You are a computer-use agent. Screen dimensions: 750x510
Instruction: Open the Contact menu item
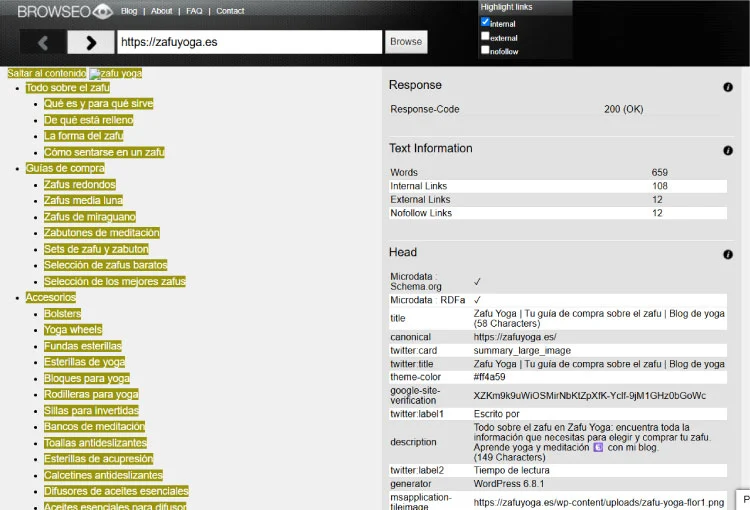[x=230, y=11]
